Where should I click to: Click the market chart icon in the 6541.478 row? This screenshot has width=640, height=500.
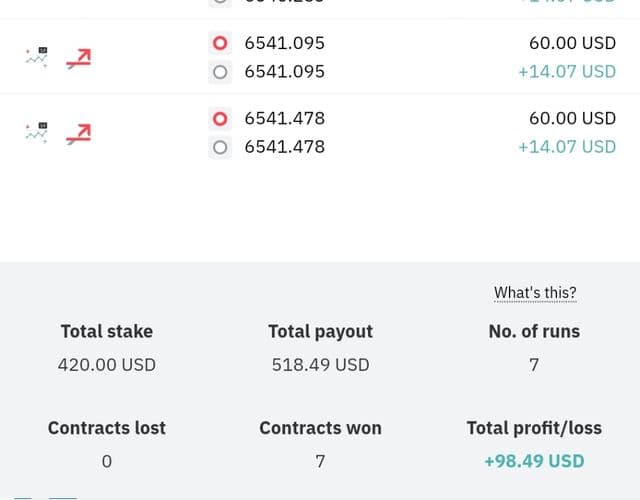point(37,133)
